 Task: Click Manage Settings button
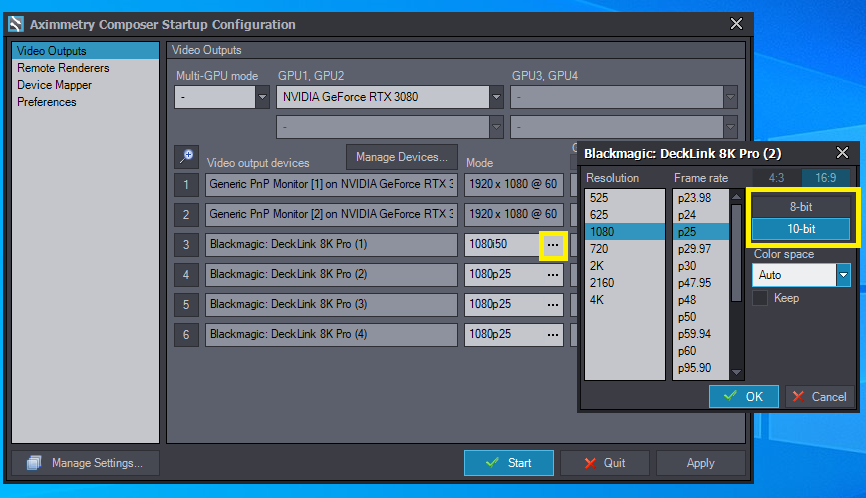(x=86, y=463)
